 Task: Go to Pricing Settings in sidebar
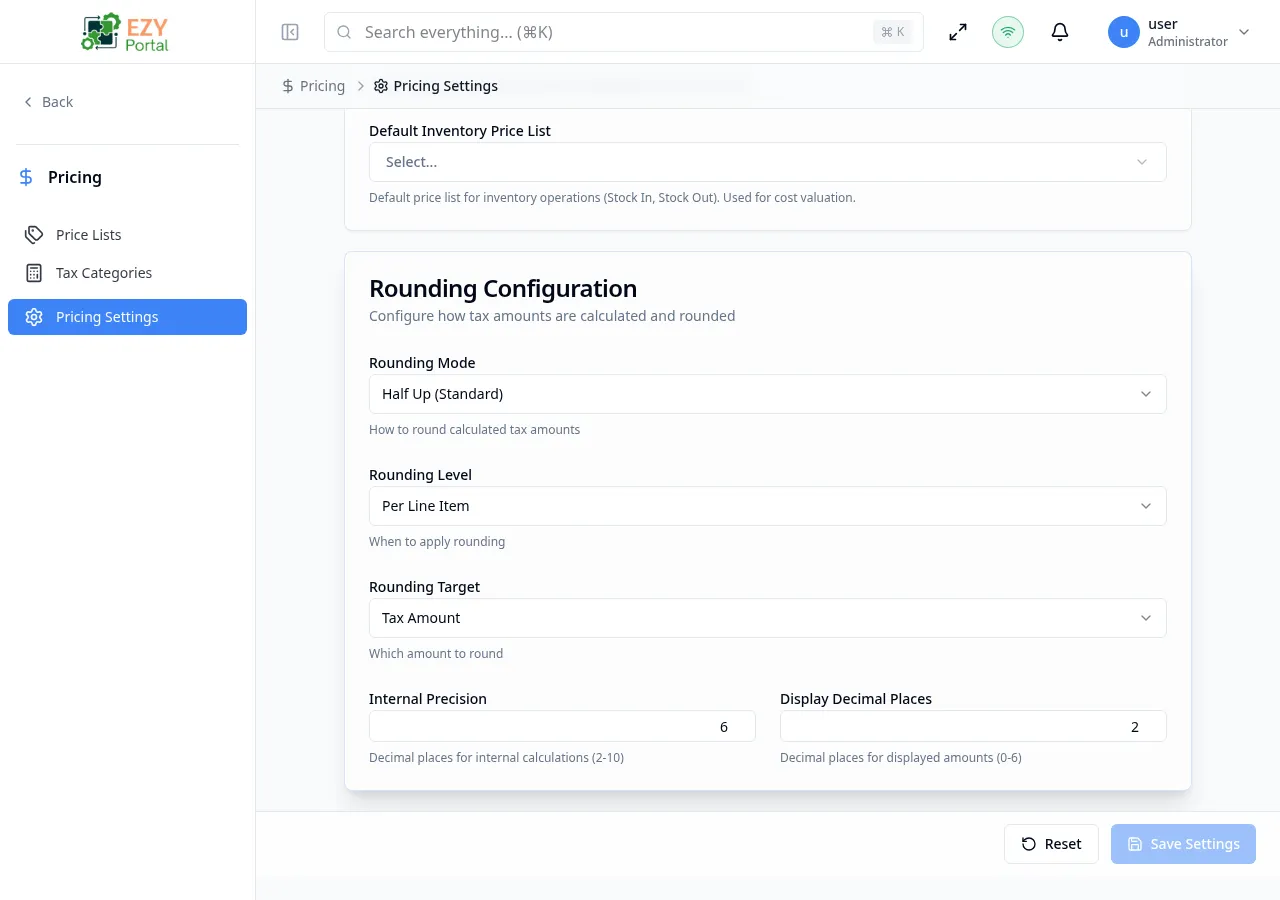click(x=127, y=317)
